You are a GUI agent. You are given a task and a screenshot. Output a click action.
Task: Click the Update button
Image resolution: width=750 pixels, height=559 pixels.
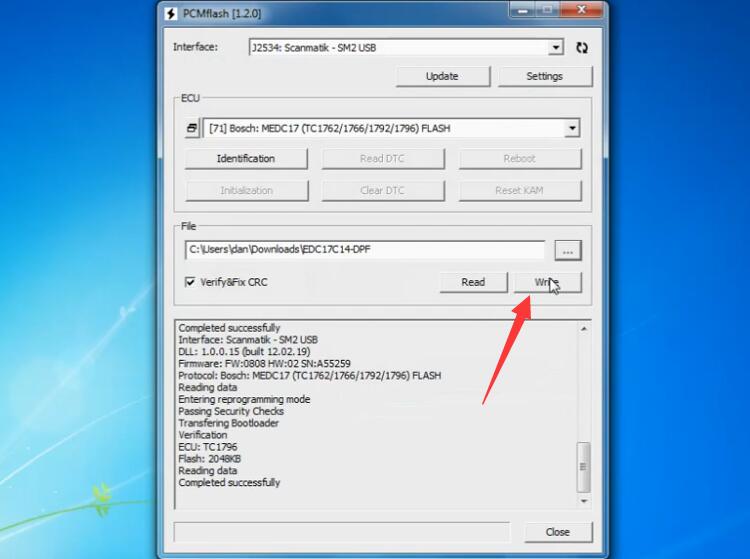442,77
